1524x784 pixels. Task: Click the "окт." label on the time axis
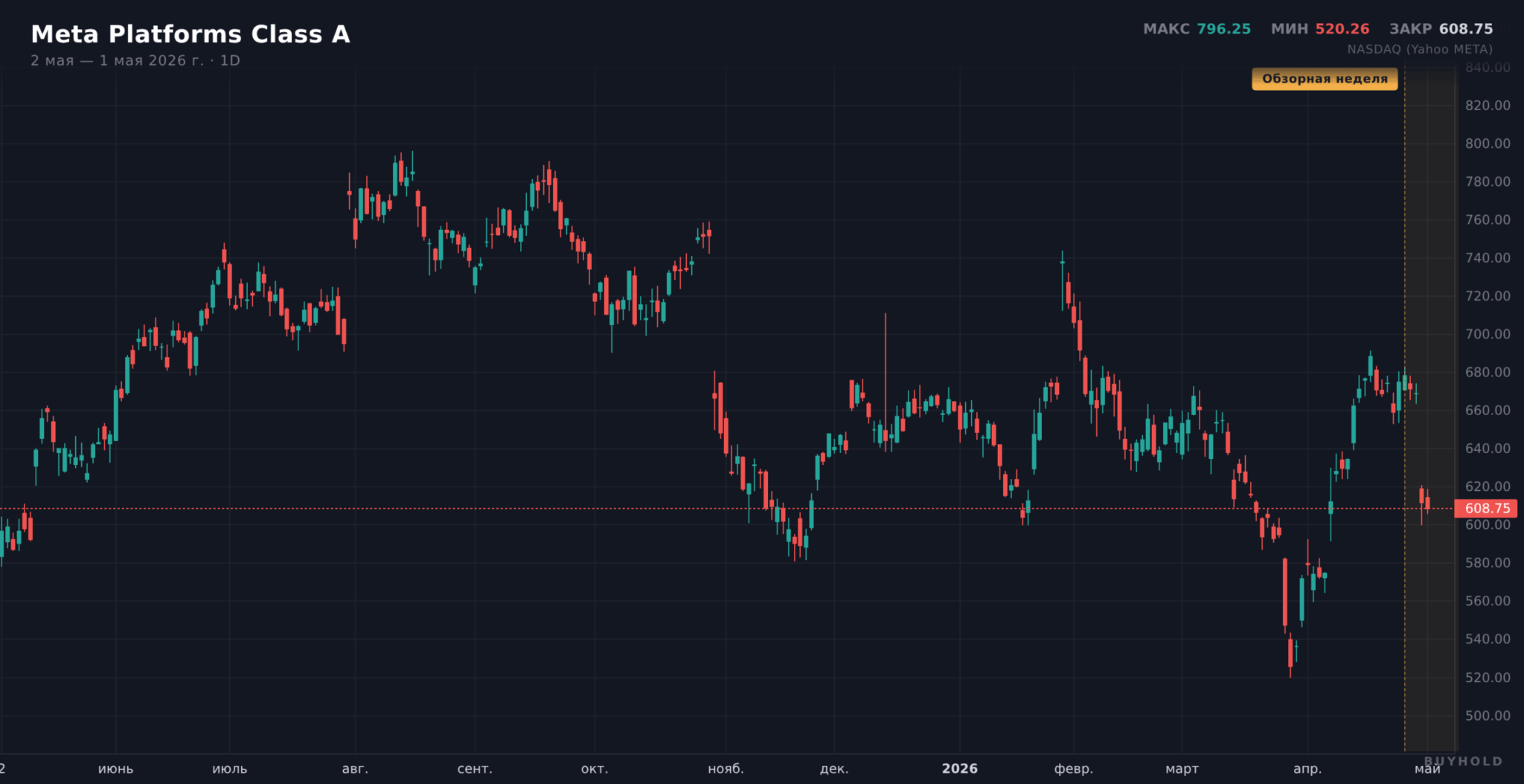(x=595, y=769)
